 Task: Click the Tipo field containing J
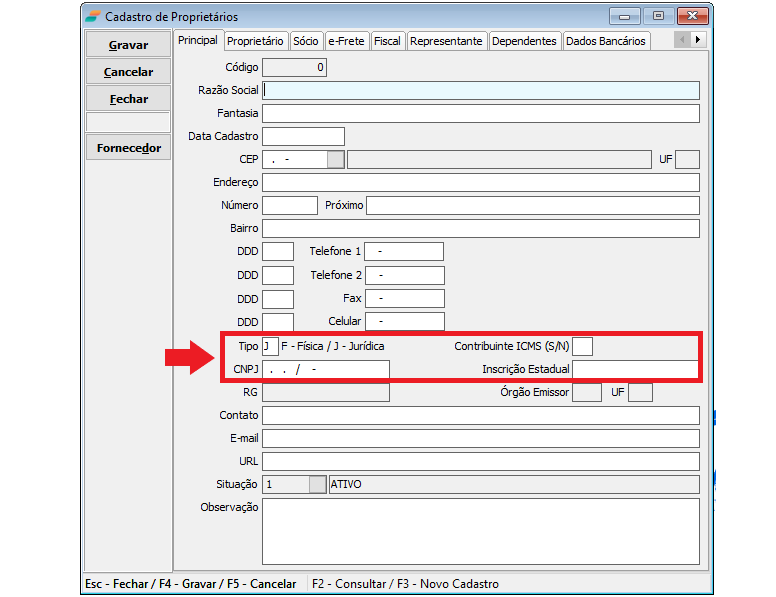coord(270,346)
